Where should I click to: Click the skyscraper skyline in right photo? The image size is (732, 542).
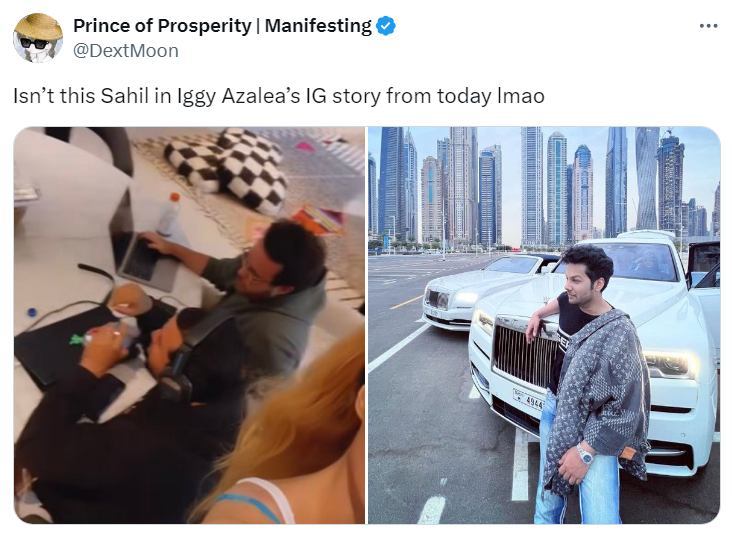(544, 187)
